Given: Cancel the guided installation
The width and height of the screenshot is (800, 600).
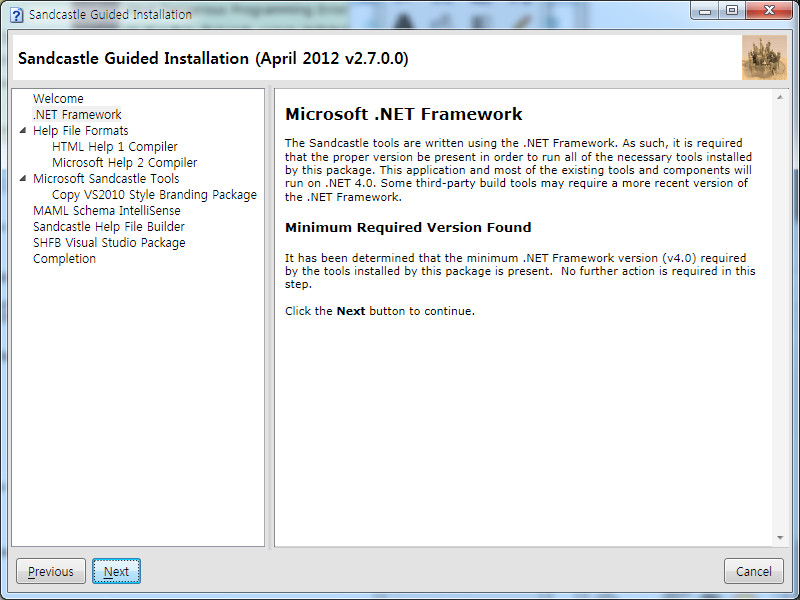Looking at the screenshot, I should (x=753, y=572).
